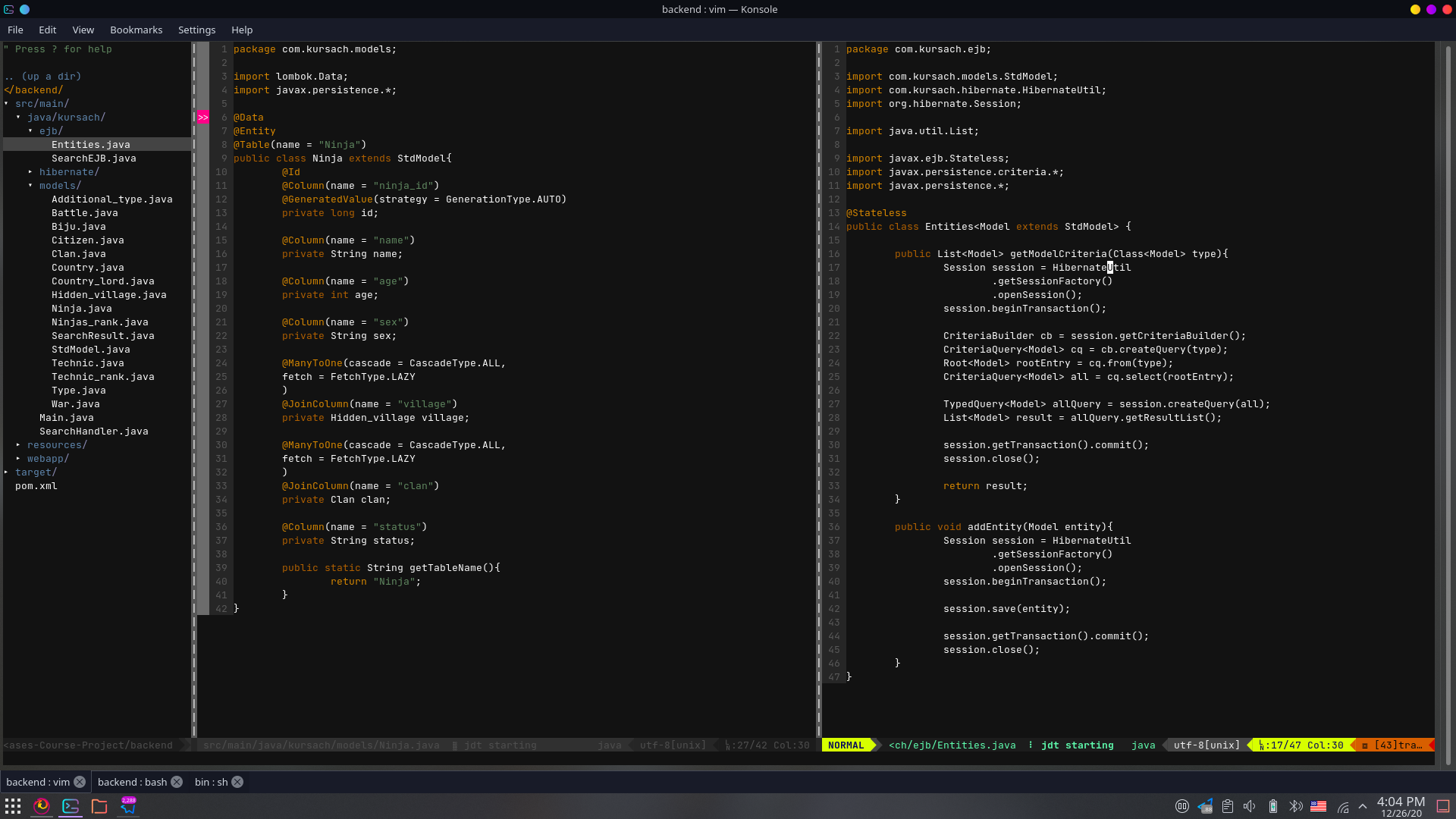Open the Help menu

[x=242, y=30]
